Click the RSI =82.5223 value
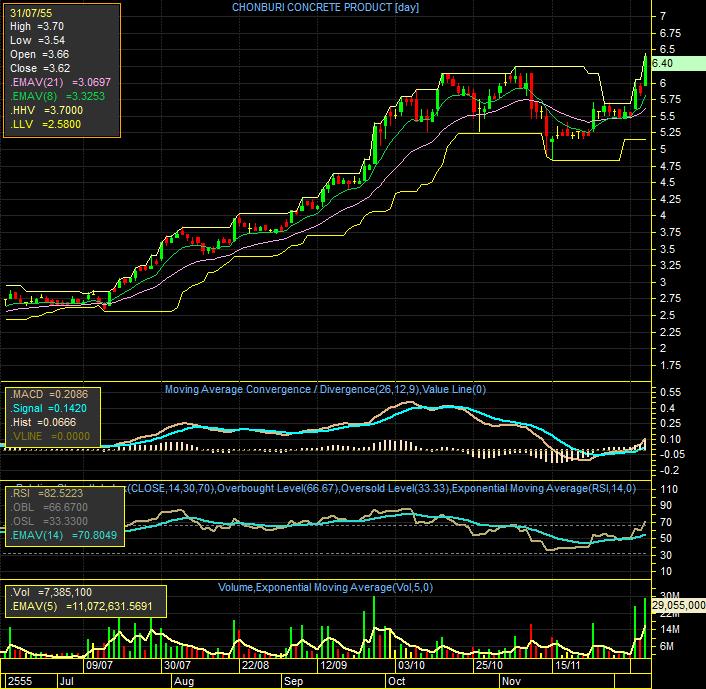Image resolution: width=706 pixels, height=689 pixels. 46,494
